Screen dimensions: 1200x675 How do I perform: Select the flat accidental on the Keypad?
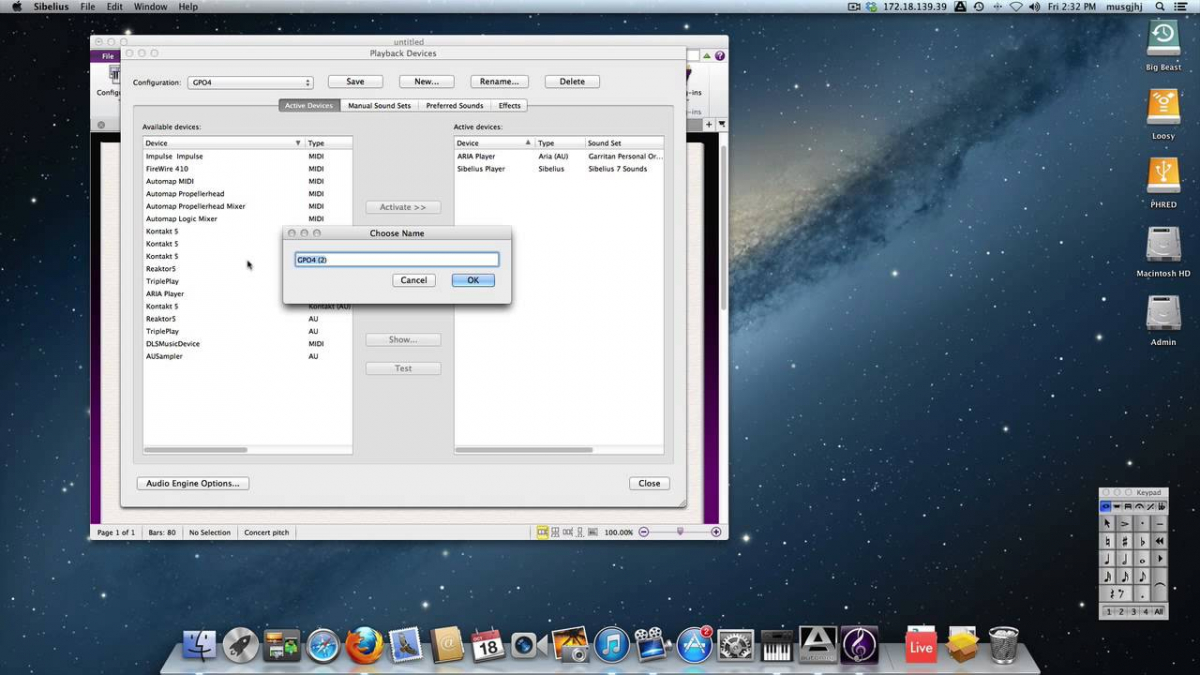coord(1142,541)
